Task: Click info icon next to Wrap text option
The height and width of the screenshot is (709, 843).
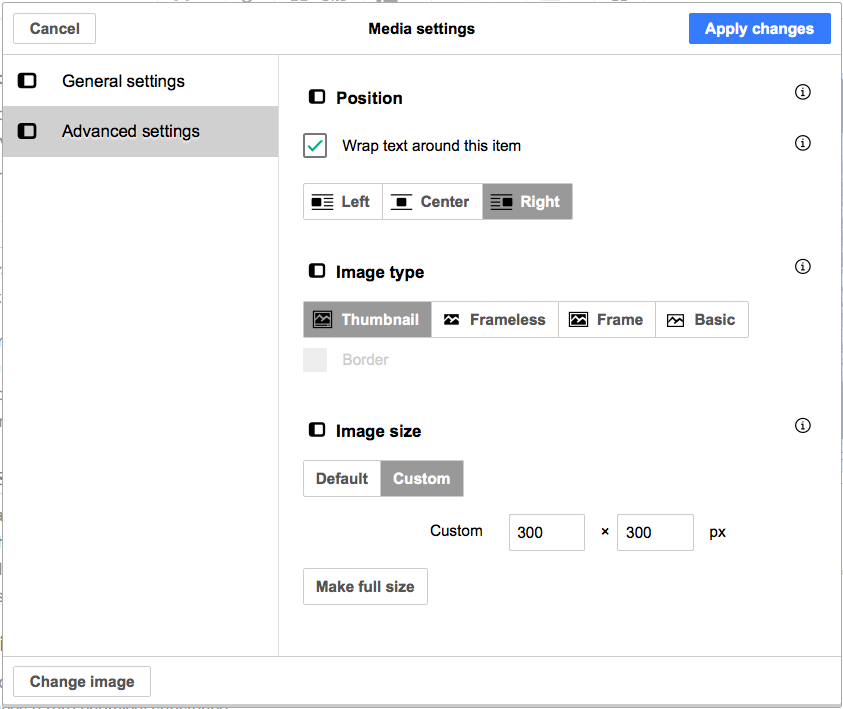Action: click(x=802, y=143)
